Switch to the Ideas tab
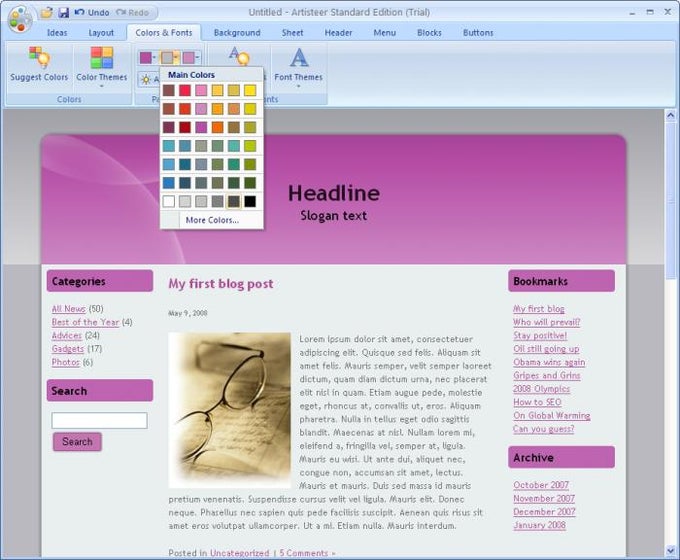Image resolution: width=680 pixels, height=560 pixels. (57, 33)
